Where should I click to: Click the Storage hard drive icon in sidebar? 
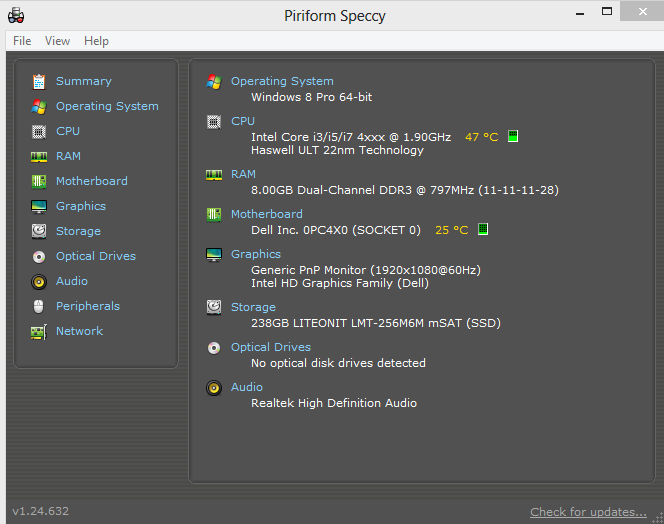pyautogui.click(x=39, y=231)
